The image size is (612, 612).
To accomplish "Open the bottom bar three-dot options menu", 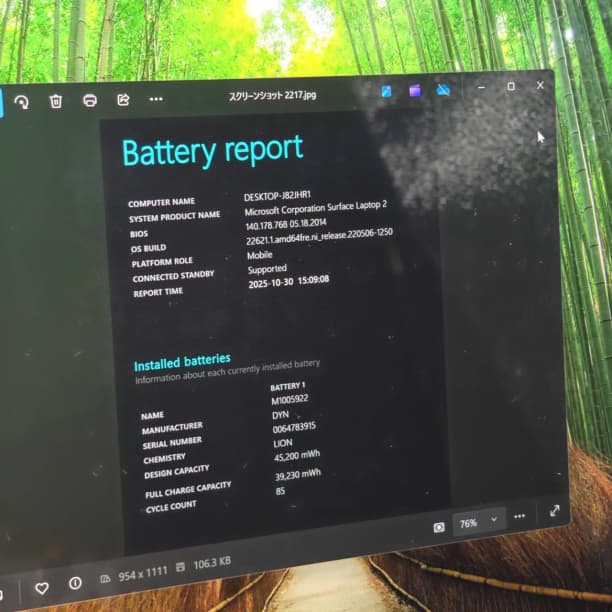I will pos(519,516).
